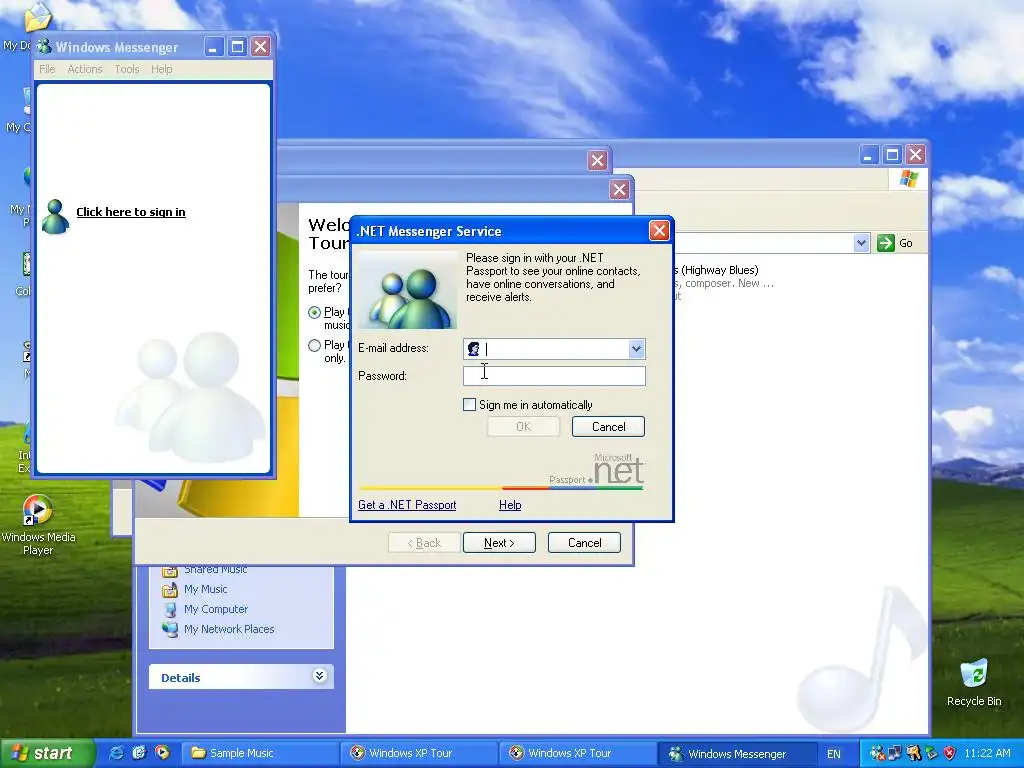Click the My Network Places icon
The height and width of the screenshot is (768, 1024).
tap(170, 629)
